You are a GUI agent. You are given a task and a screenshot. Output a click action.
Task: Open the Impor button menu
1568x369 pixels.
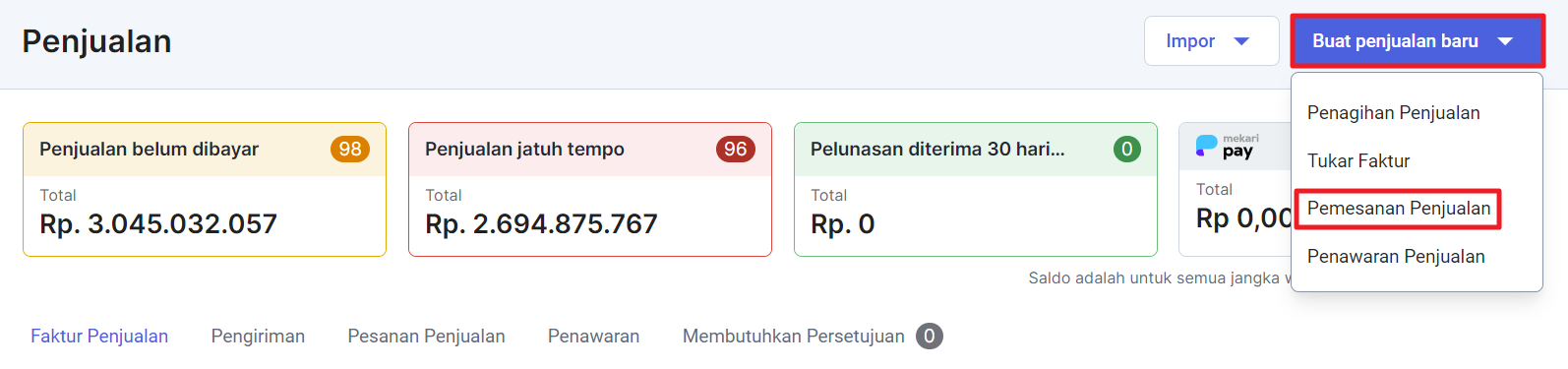coord(1211,41)
